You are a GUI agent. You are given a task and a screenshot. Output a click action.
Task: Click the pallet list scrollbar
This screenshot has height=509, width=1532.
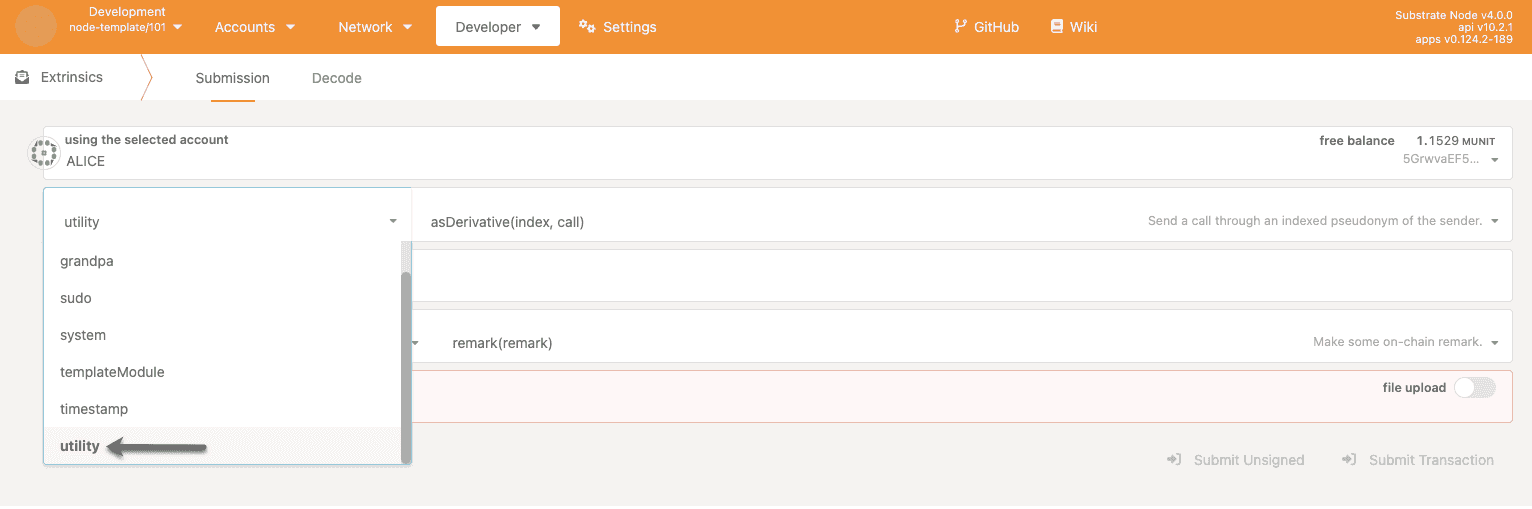(x=406, y=360)
